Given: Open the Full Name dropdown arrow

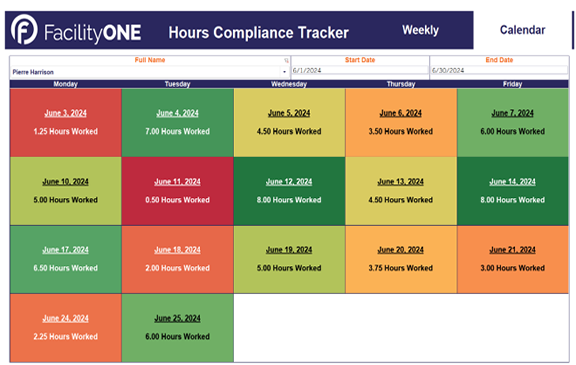Looking at the screenshot, I should [x=284, y=72].
